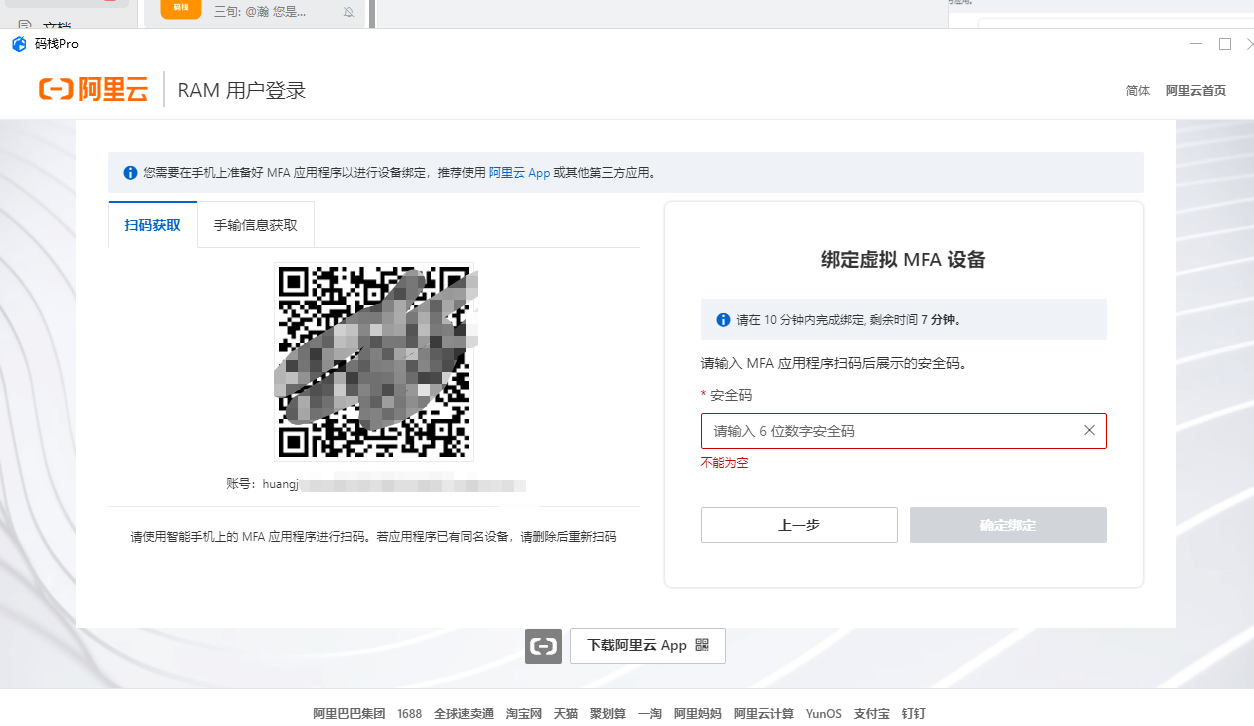This screenshot has width=1254, height=726.
Task: Open 1688 footer link
Action: click(x=409, y=713)
